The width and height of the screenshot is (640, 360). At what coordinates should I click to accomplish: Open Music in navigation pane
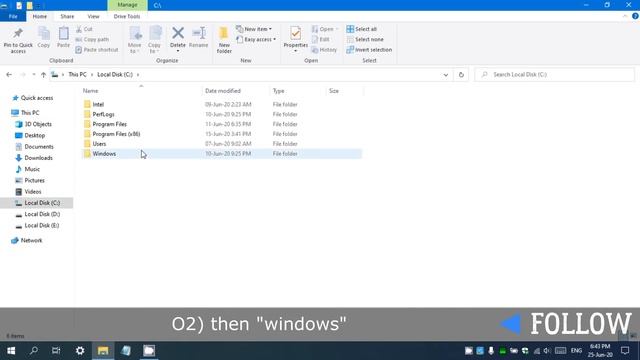32,169
